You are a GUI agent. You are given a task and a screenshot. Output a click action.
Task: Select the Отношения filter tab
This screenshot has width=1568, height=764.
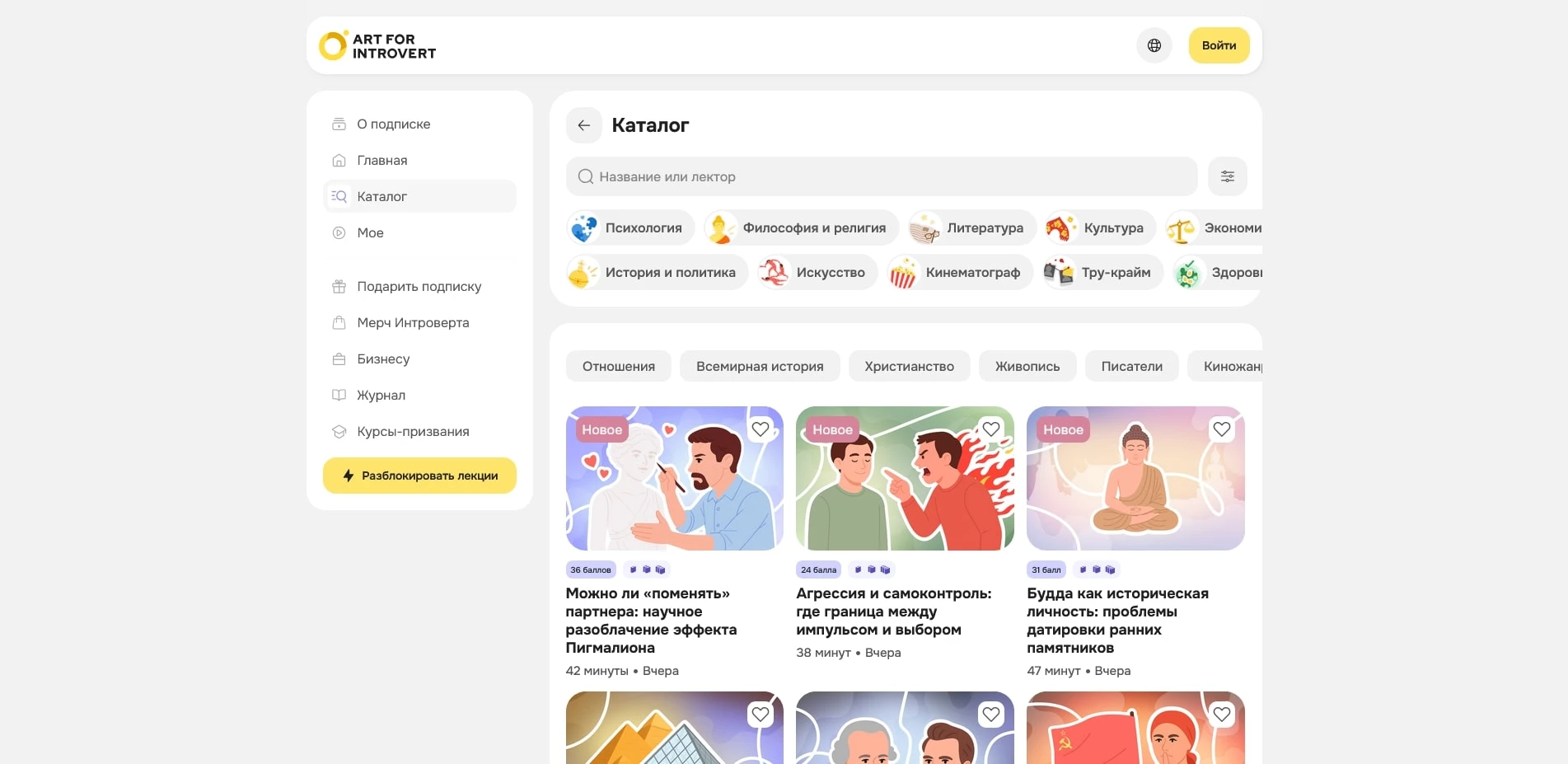(618, 366)
